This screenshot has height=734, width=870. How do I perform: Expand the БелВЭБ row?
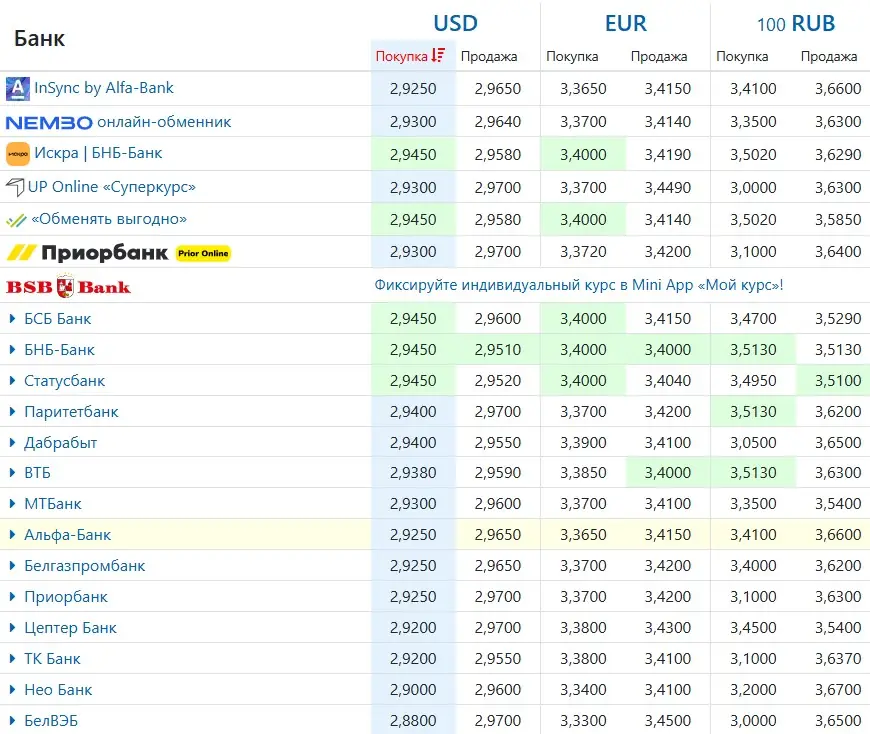[12, 721]
